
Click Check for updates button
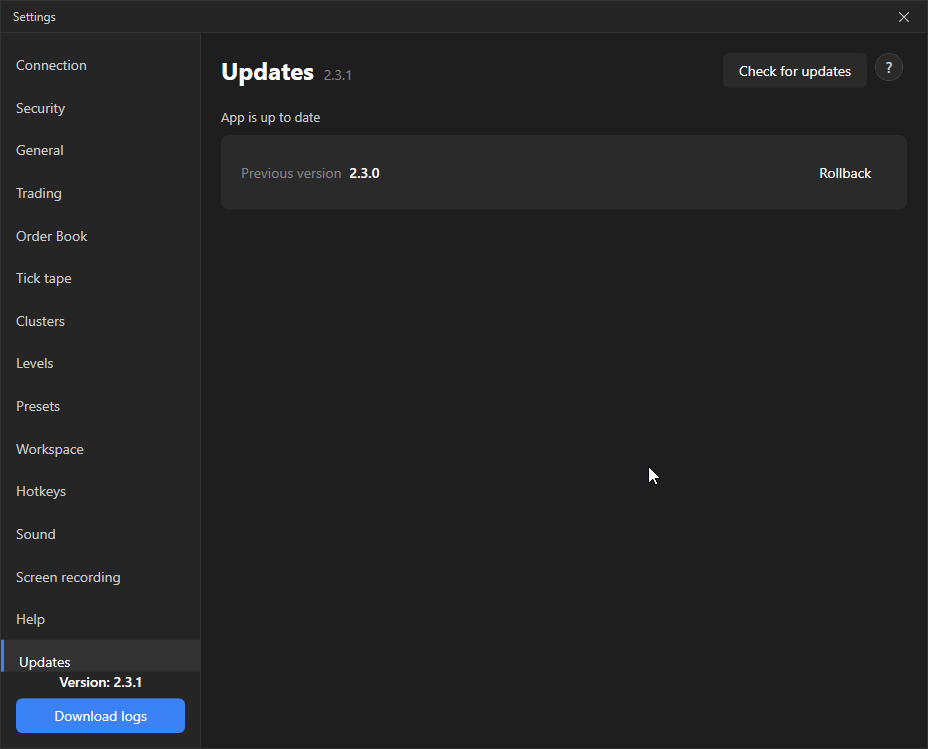click(794, 71)
